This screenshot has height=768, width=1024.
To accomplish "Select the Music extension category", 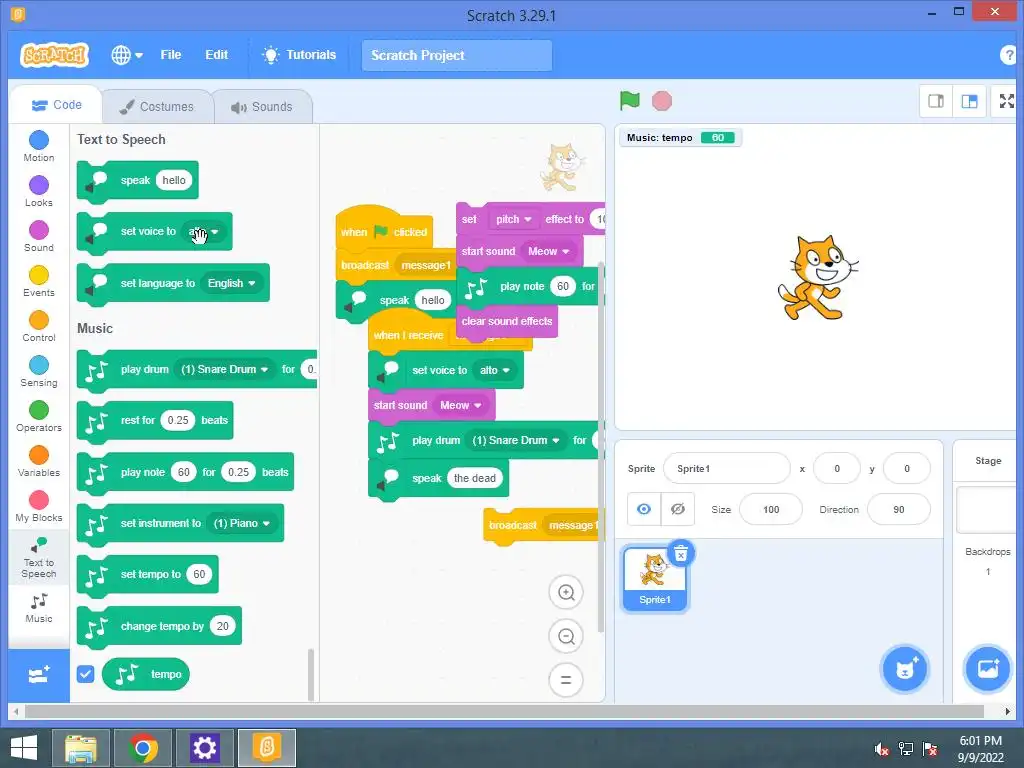I will coord(39,608).
